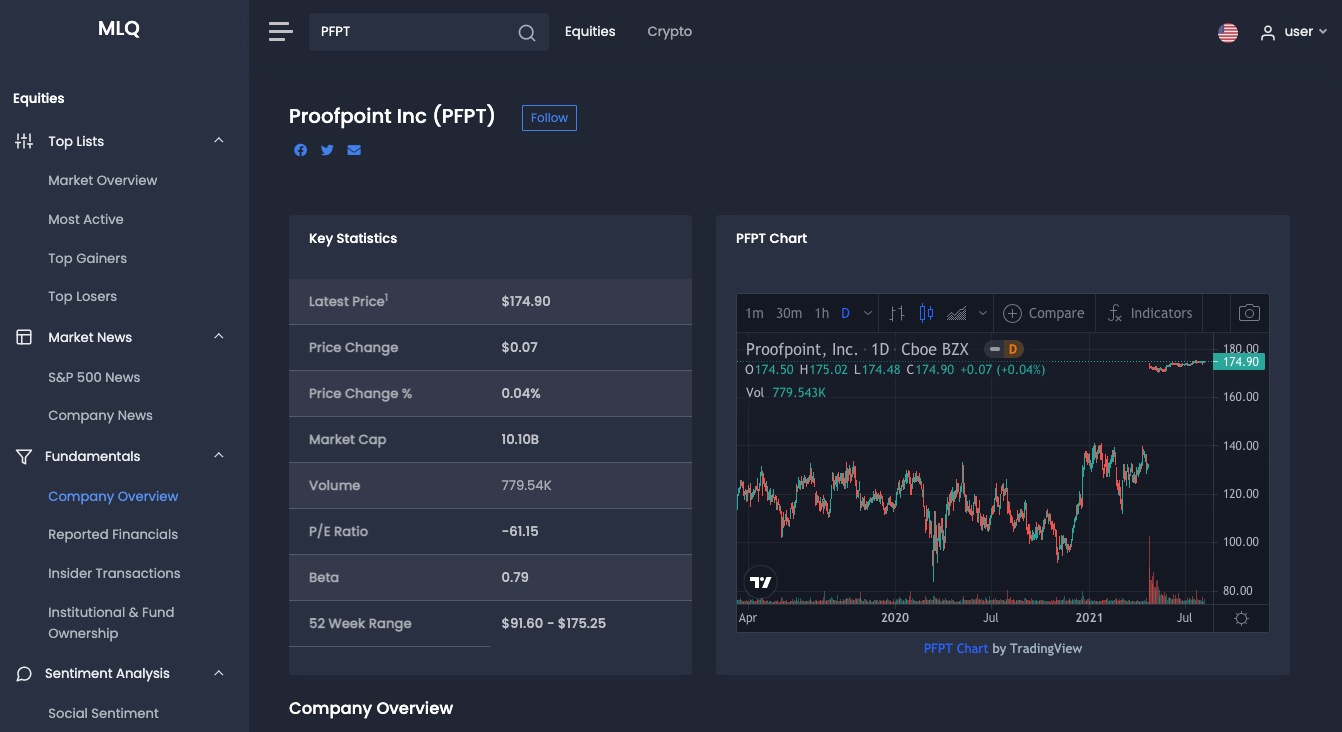
Task: Collapse the Sentiment Analysis section
Action: point(219,674)
